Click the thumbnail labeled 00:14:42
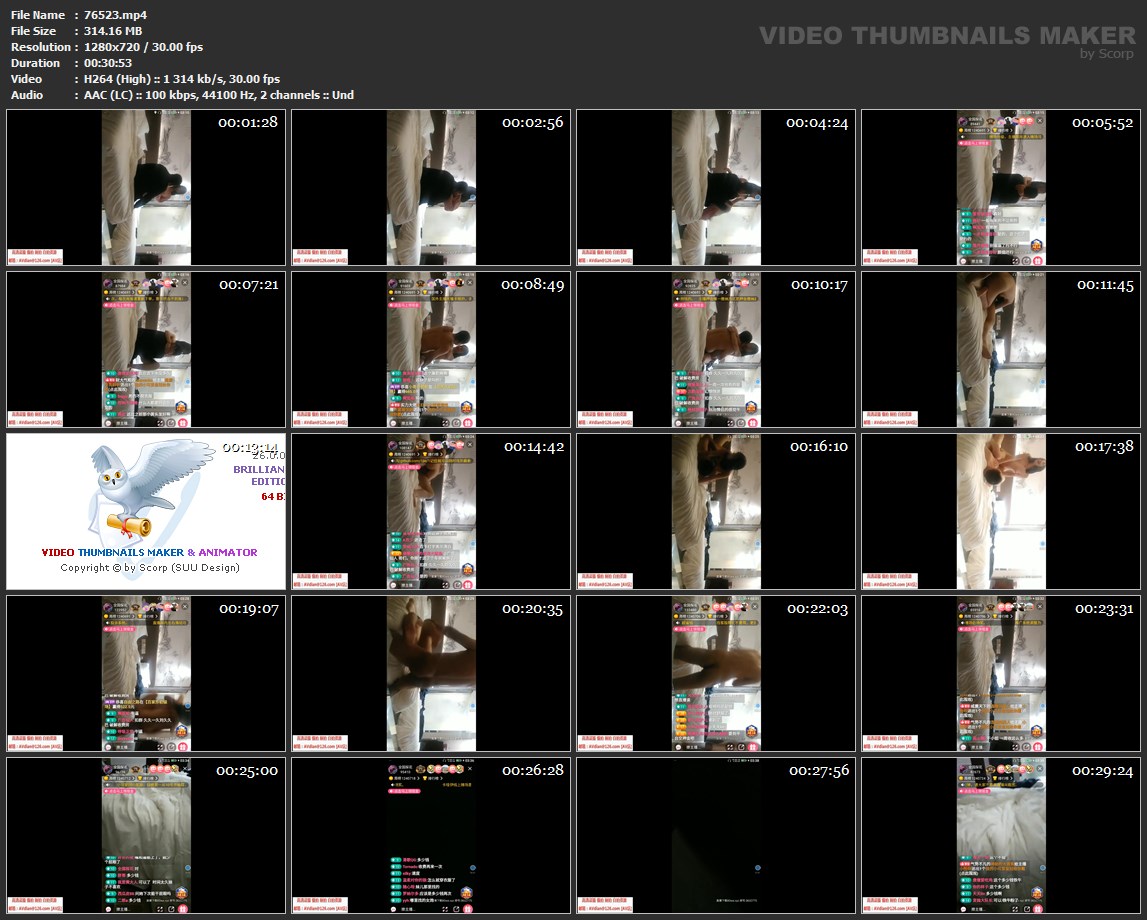 [431, 511]
